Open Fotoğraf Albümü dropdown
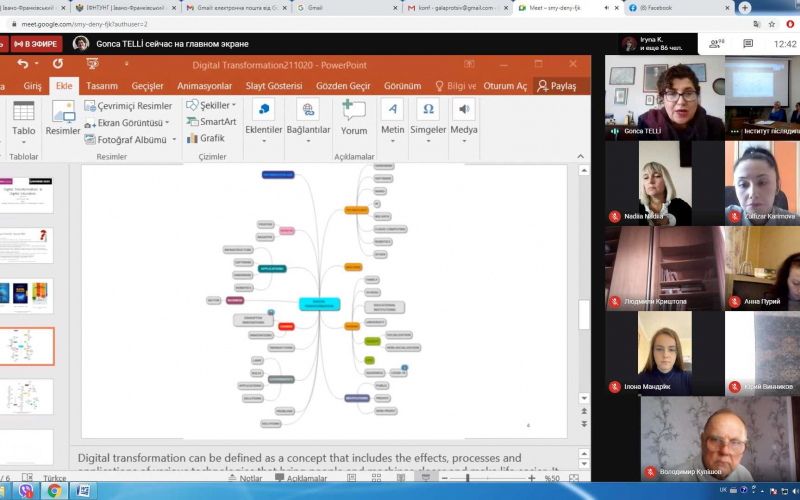 point(130,139)
